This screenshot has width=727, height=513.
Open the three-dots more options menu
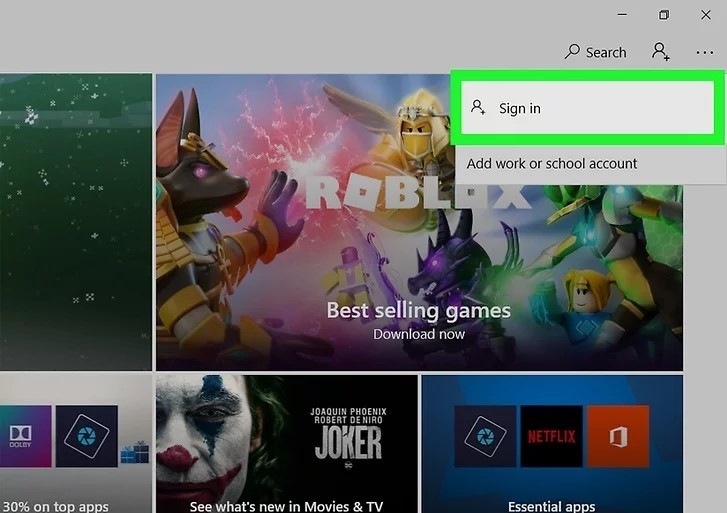pos(705,52)
